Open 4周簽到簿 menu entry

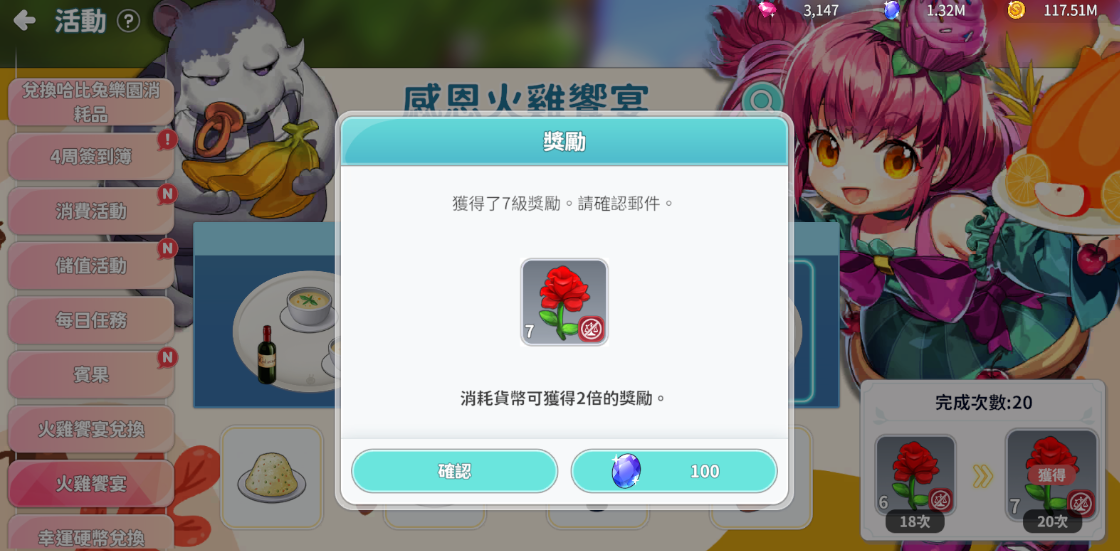(91, 157)
